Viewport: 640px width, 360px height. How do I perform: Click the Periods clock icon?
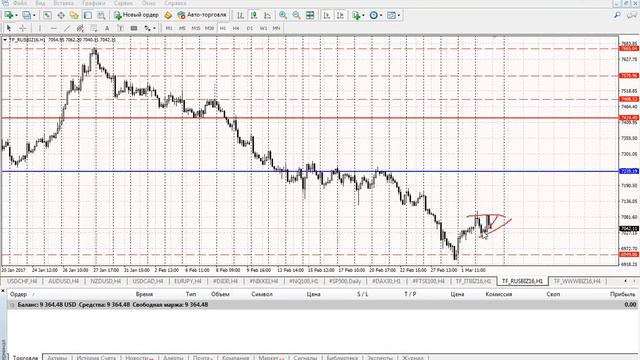pos(373,16)
